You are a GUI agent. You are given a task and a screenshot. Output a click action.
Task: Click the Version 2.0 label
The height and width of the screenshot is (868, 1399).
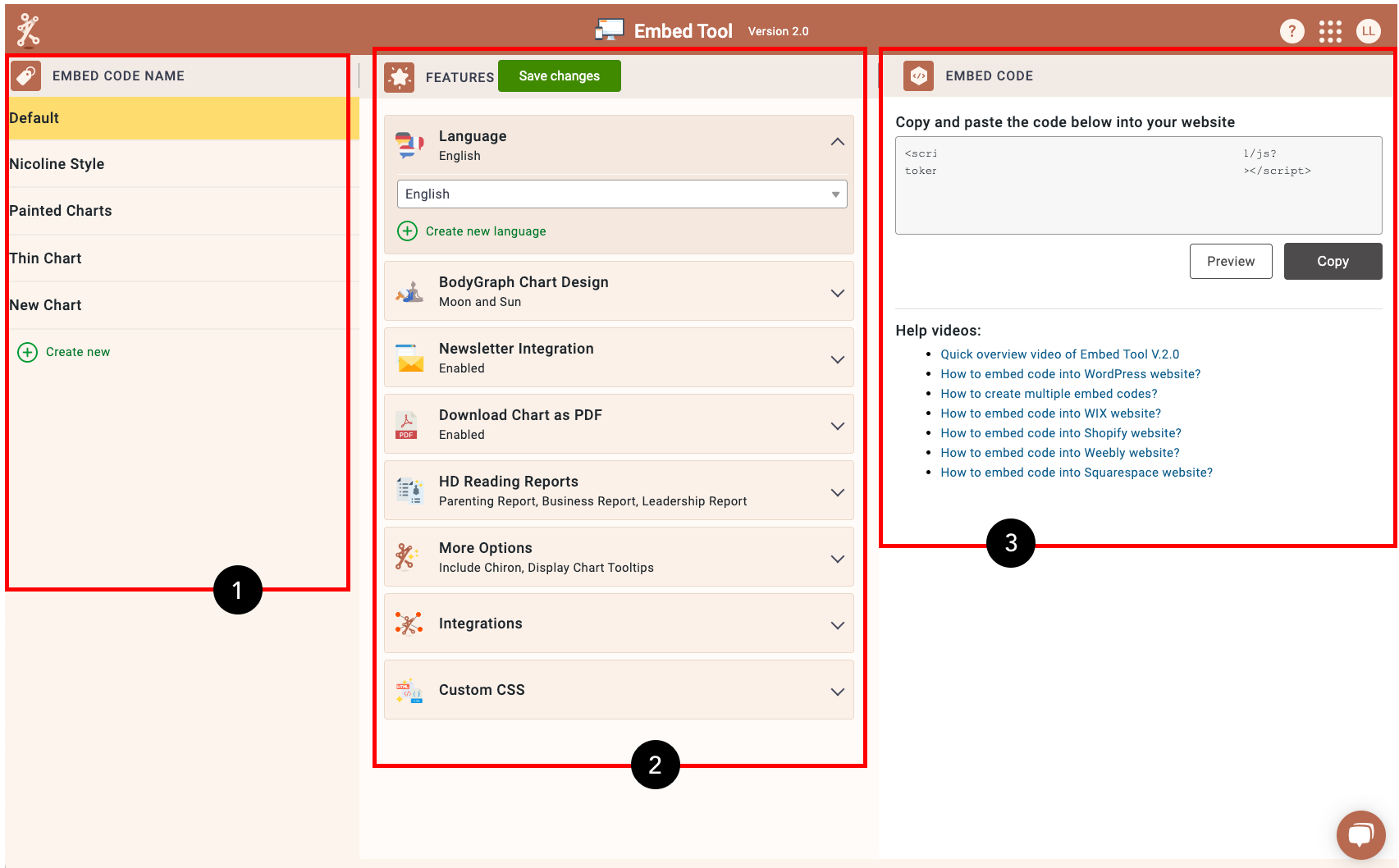(778, 31)
